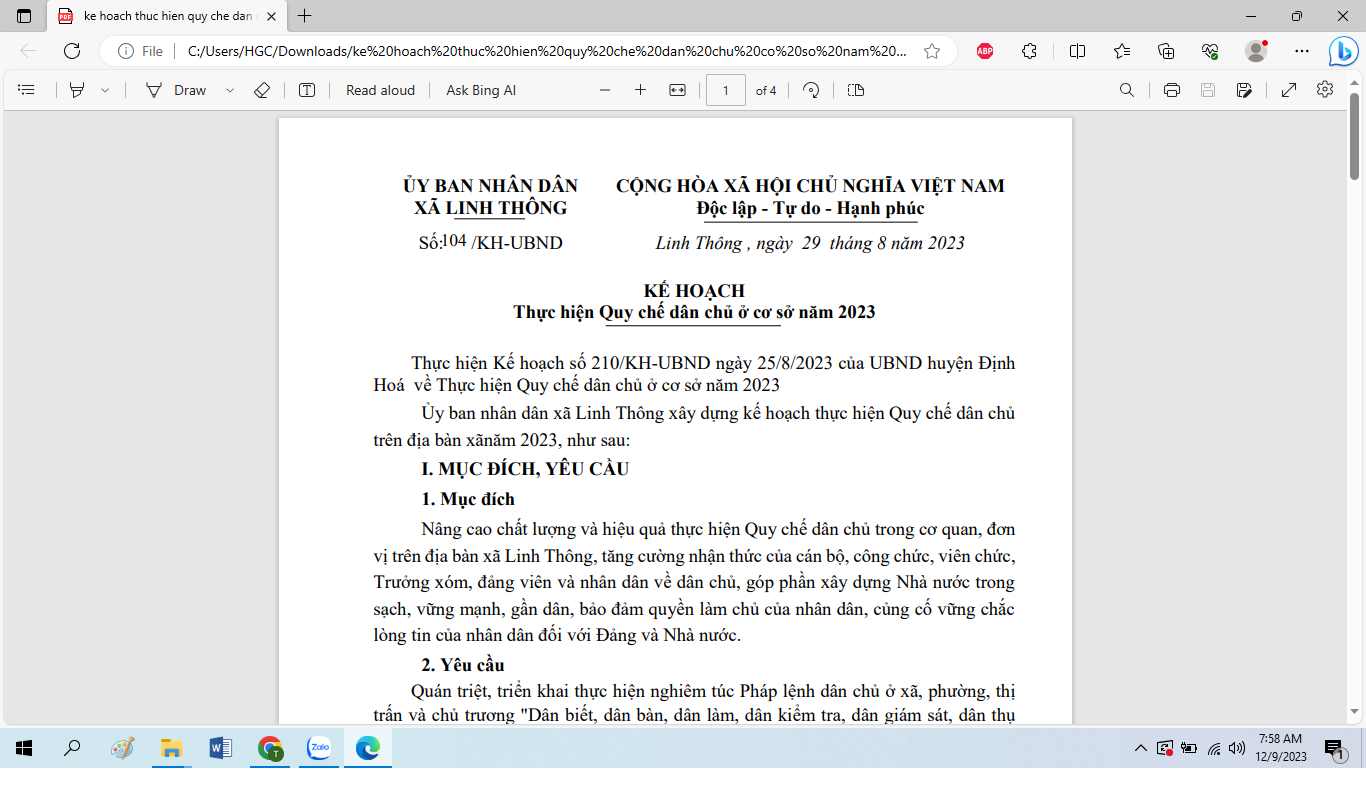
Task: Open File Explorer from the taskbar
Action: (x=171, y=748)
